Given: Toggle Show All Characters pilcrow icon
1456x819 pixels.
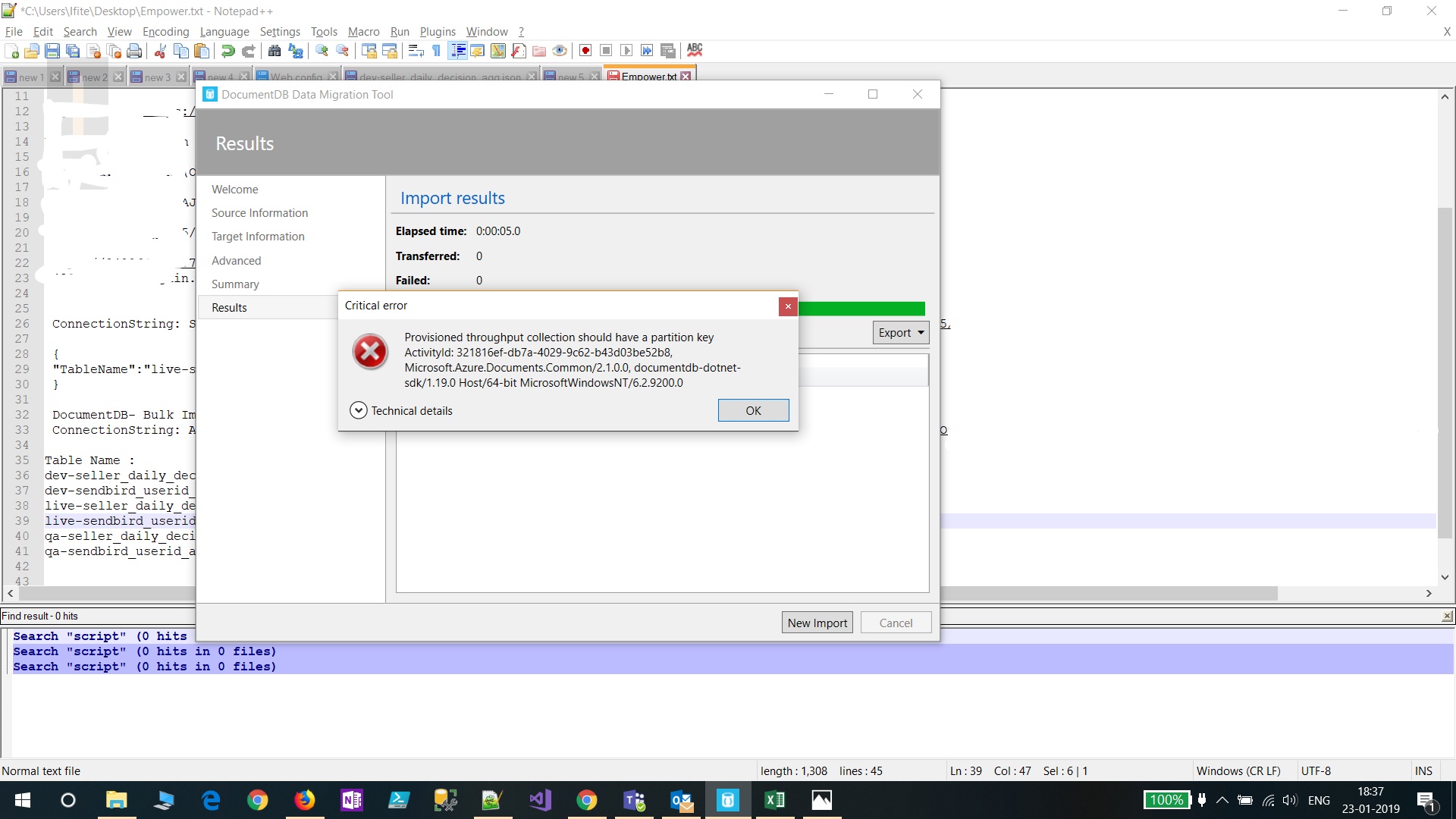Looking at the screenshot, I should coord(437,51).
